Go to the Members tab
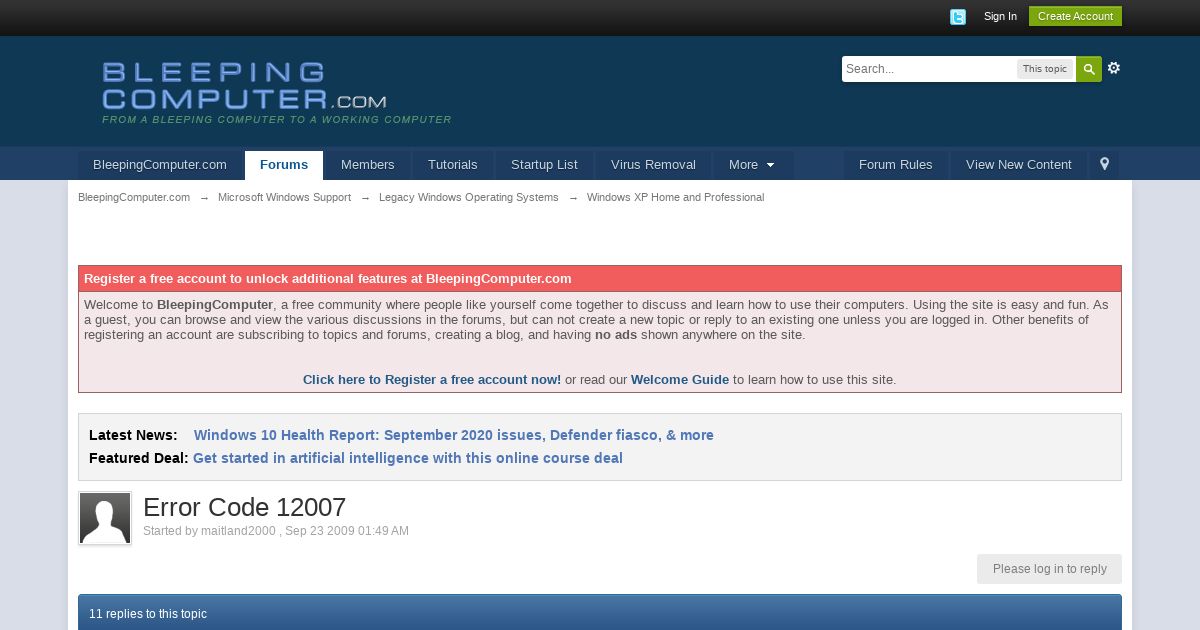This screenshot has height=630, width=1200. tap(368, 165)
